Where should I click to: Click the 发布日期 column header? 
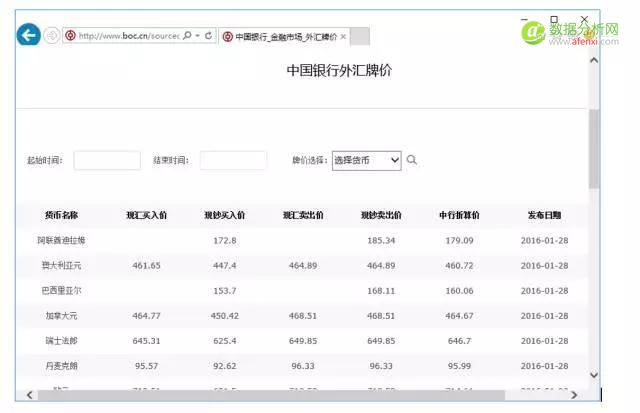point(544,215)
